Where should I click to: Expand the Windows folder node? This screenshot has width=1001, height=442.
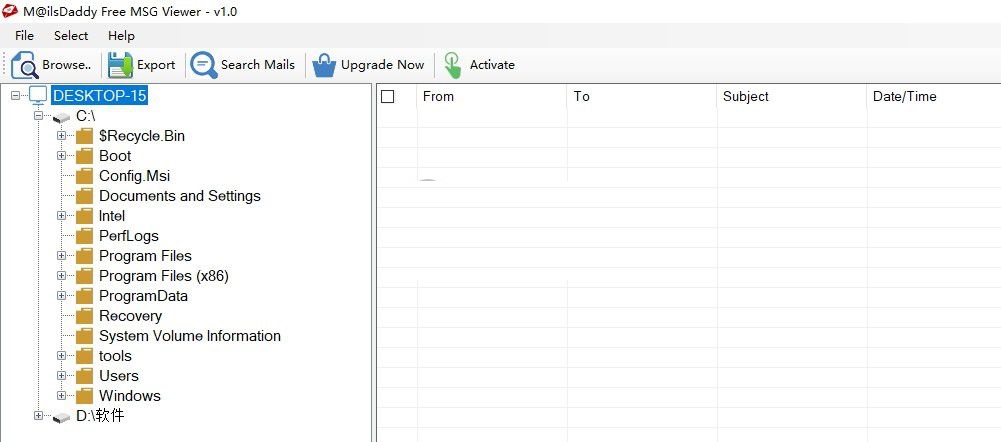[x=61, y=396]
